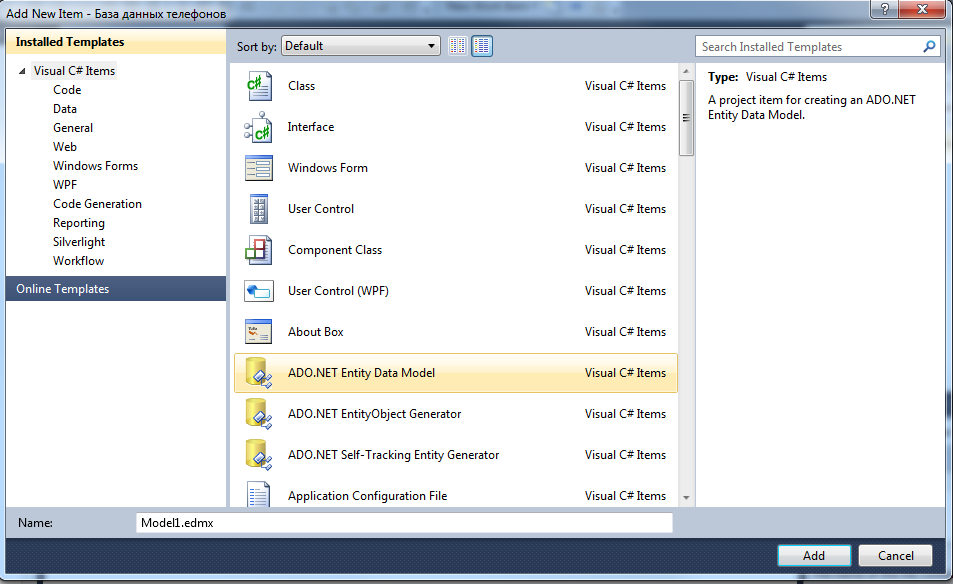Screen dimensions: 953x584
Task: Select the Class template icon
Action: [259, 86]
